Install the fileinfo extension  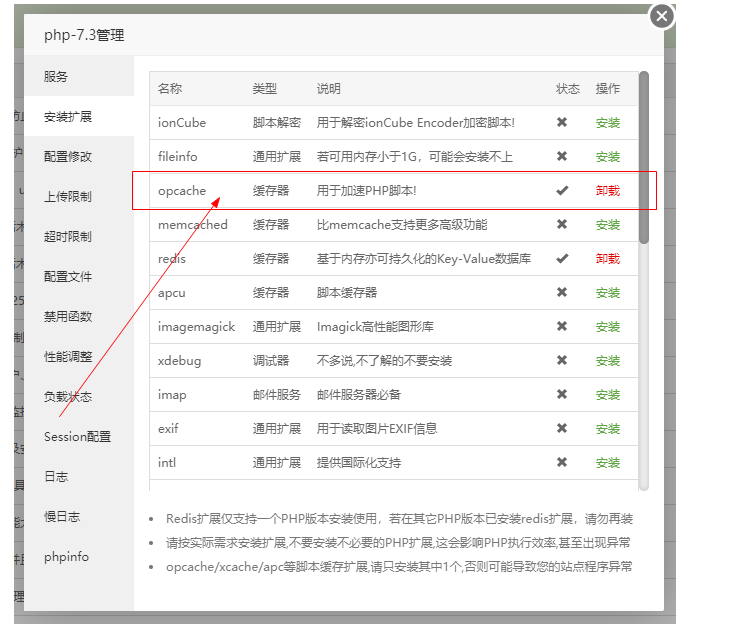(x=607, y=157)
